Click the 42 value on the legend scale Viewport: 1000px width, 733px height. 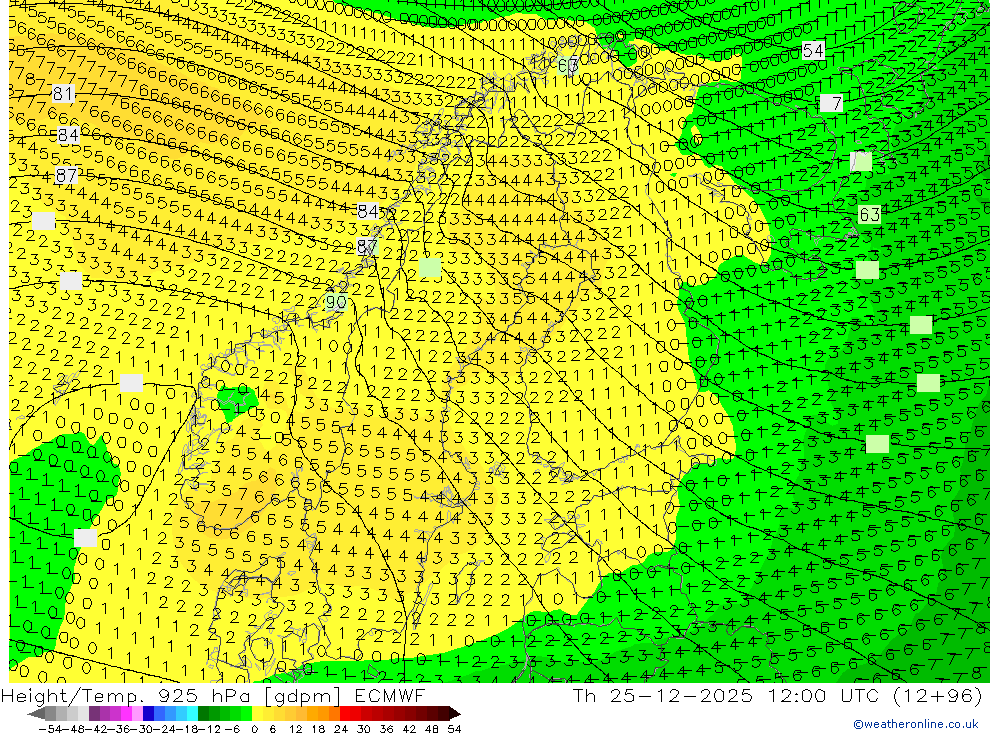(x=409, y=729)
